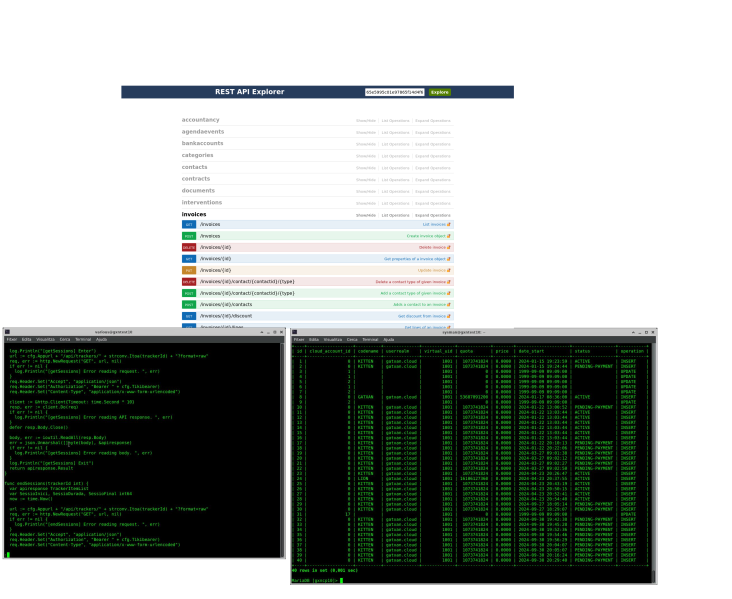Open Ajuda menu in left terminal

coord(101,339)
